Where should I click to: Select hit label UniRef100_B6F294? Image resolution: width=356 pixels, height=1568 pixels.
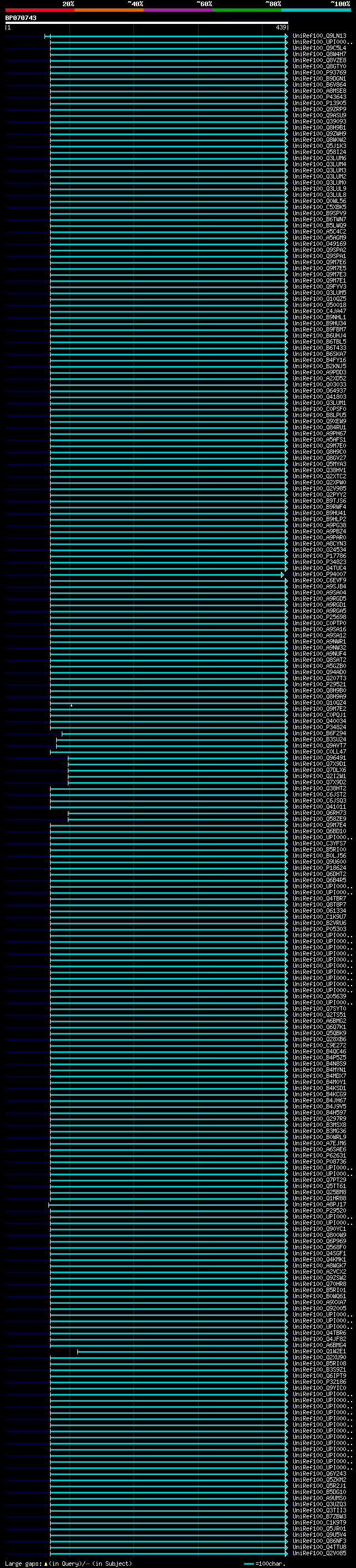click(x=319, y=734)
